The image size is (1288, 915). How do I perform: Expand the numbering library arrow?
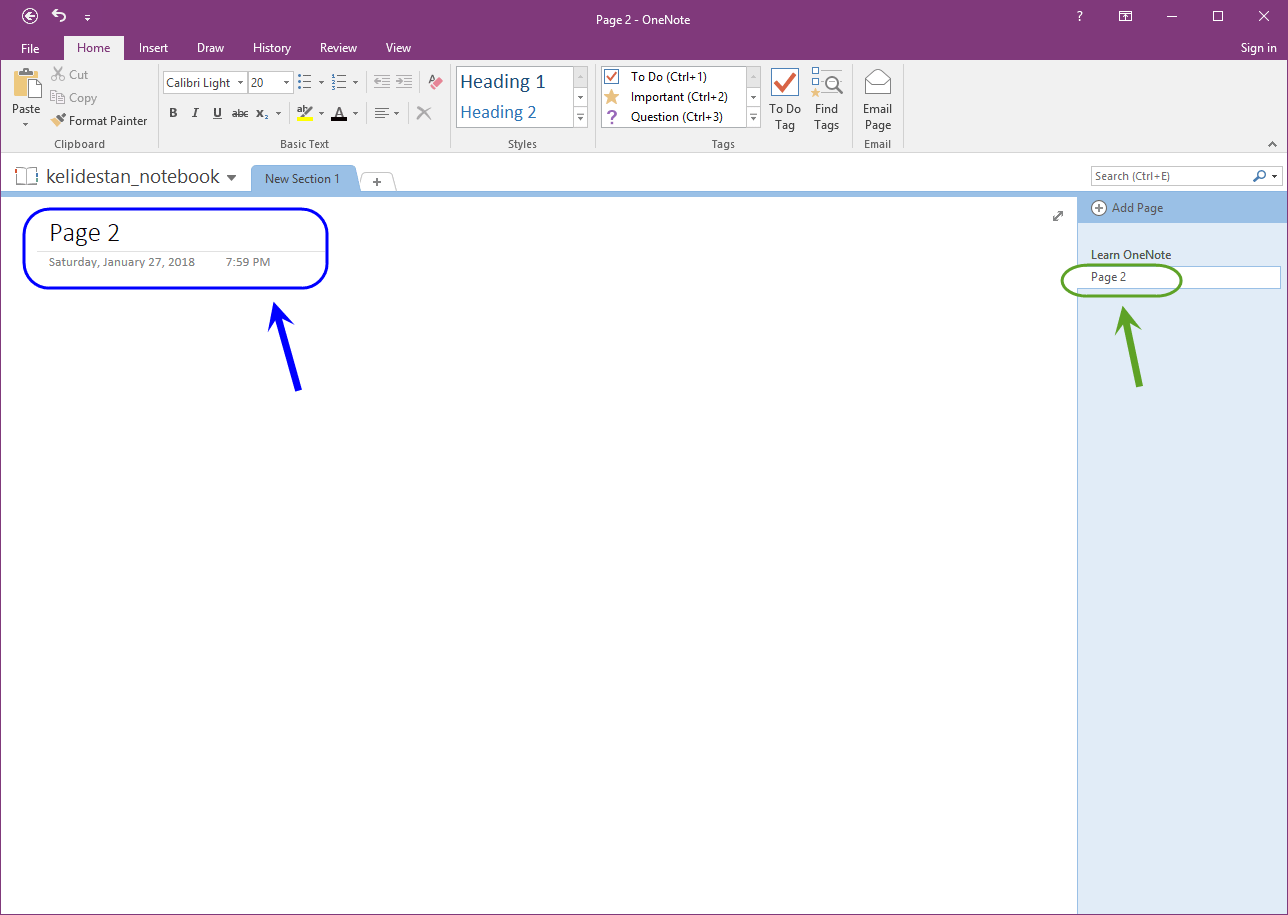coord(355,83)
